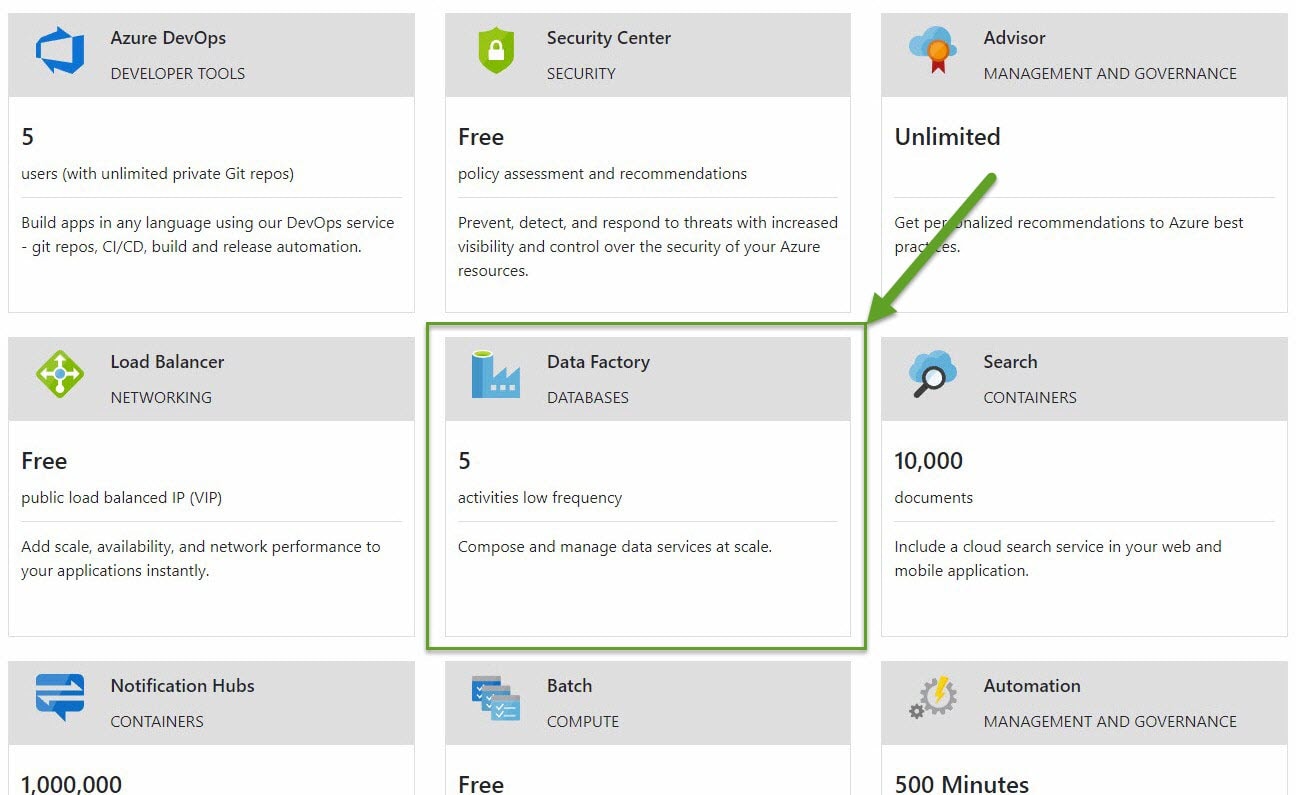Select the Data Factory heading
This screenshot has height=795, width=1296.
(598, 362)
